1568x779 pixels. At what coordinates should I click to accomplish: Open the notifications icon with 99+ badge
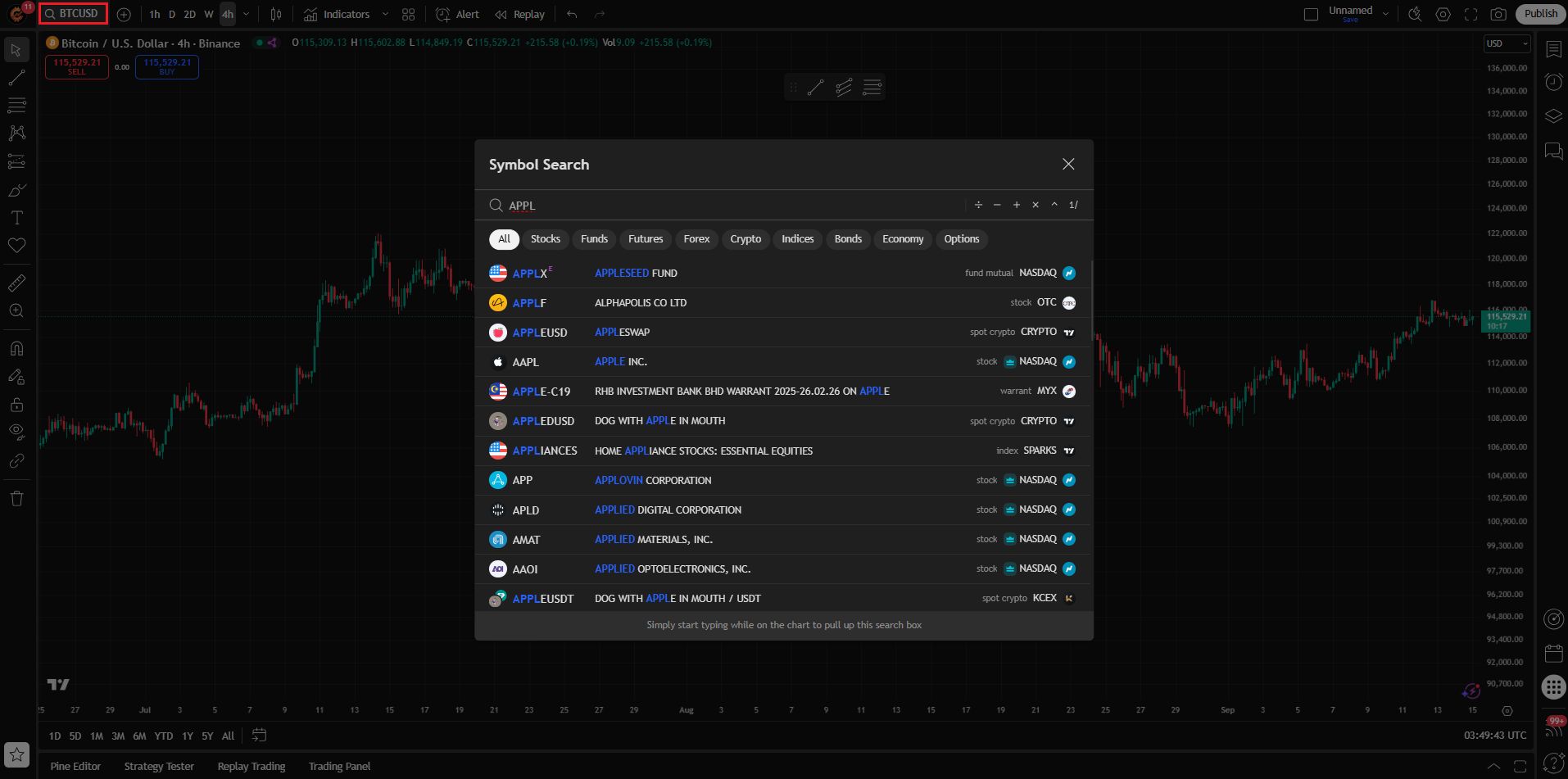1553,727
